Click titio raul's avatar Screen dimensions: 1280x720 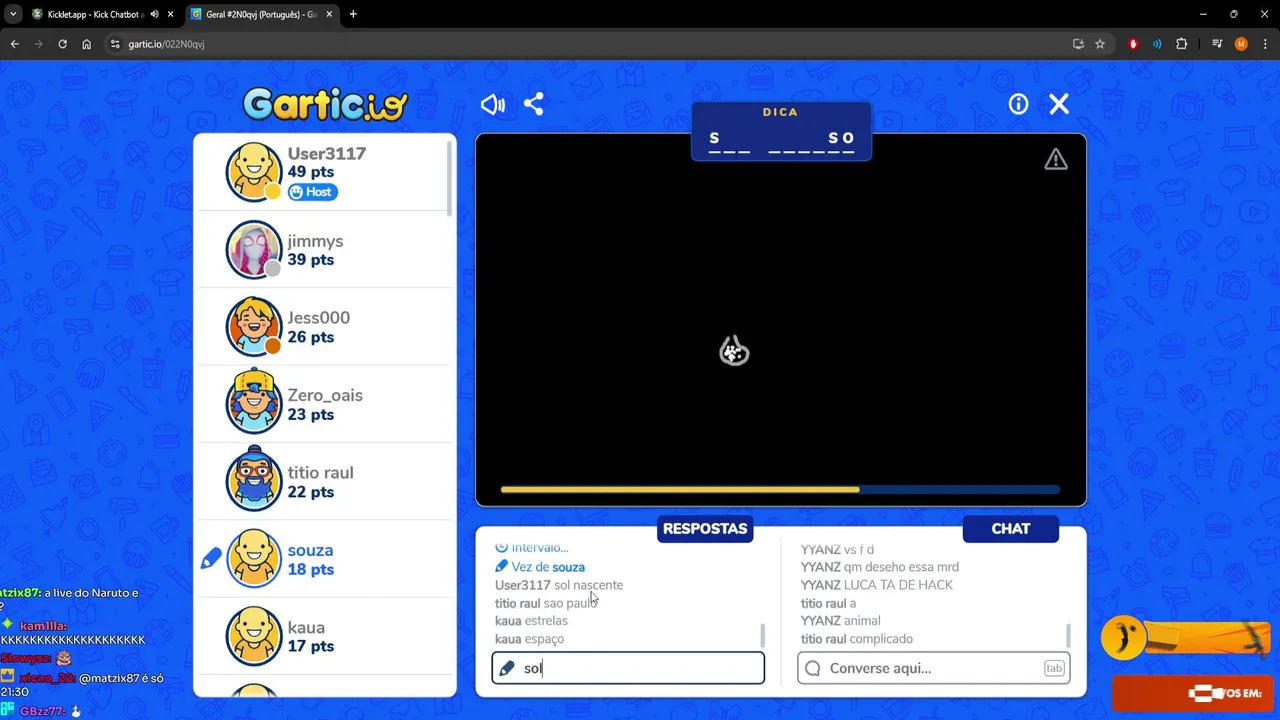click(x=253, y=481)
